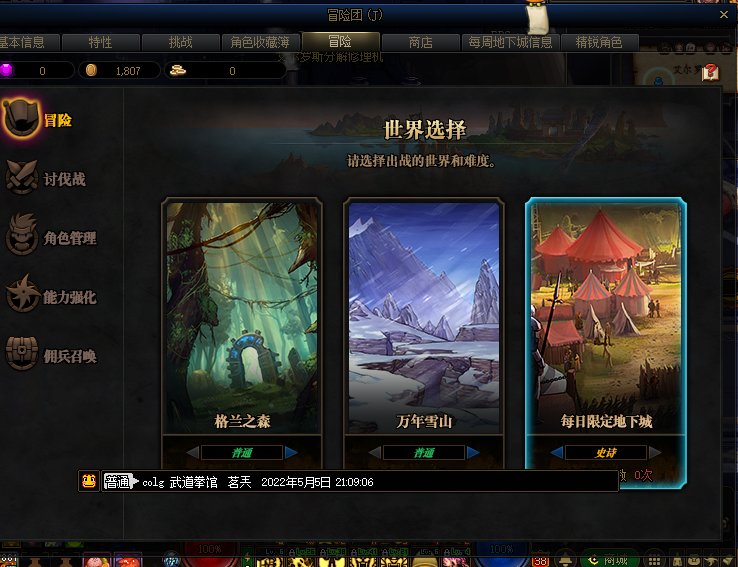Click the purple gem currency icon

pyautogui.click(x=6, y=70)
